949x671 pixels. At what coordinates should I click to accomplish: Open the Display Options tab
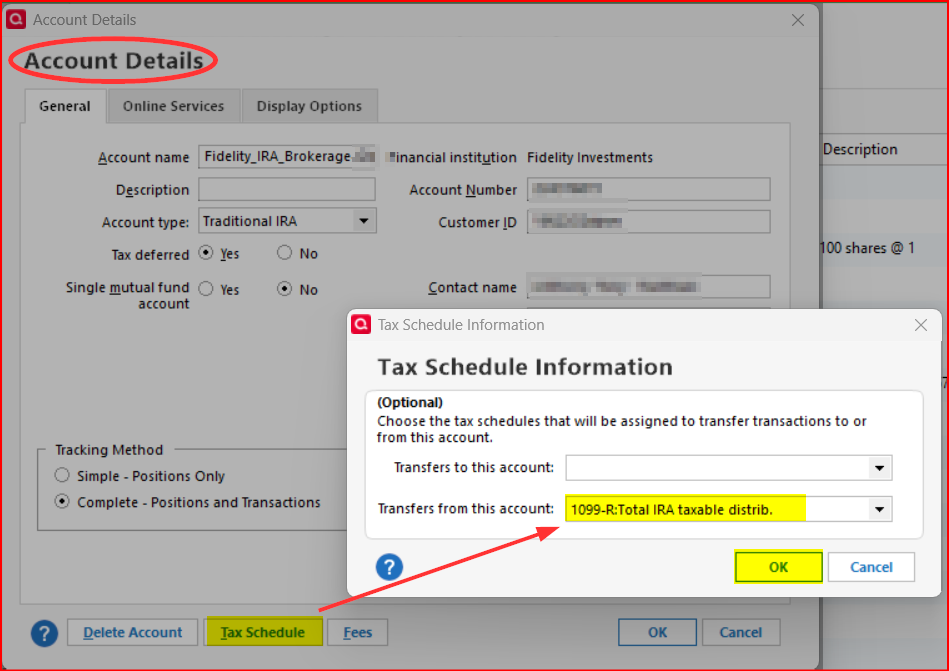click(x=309, y=106)
